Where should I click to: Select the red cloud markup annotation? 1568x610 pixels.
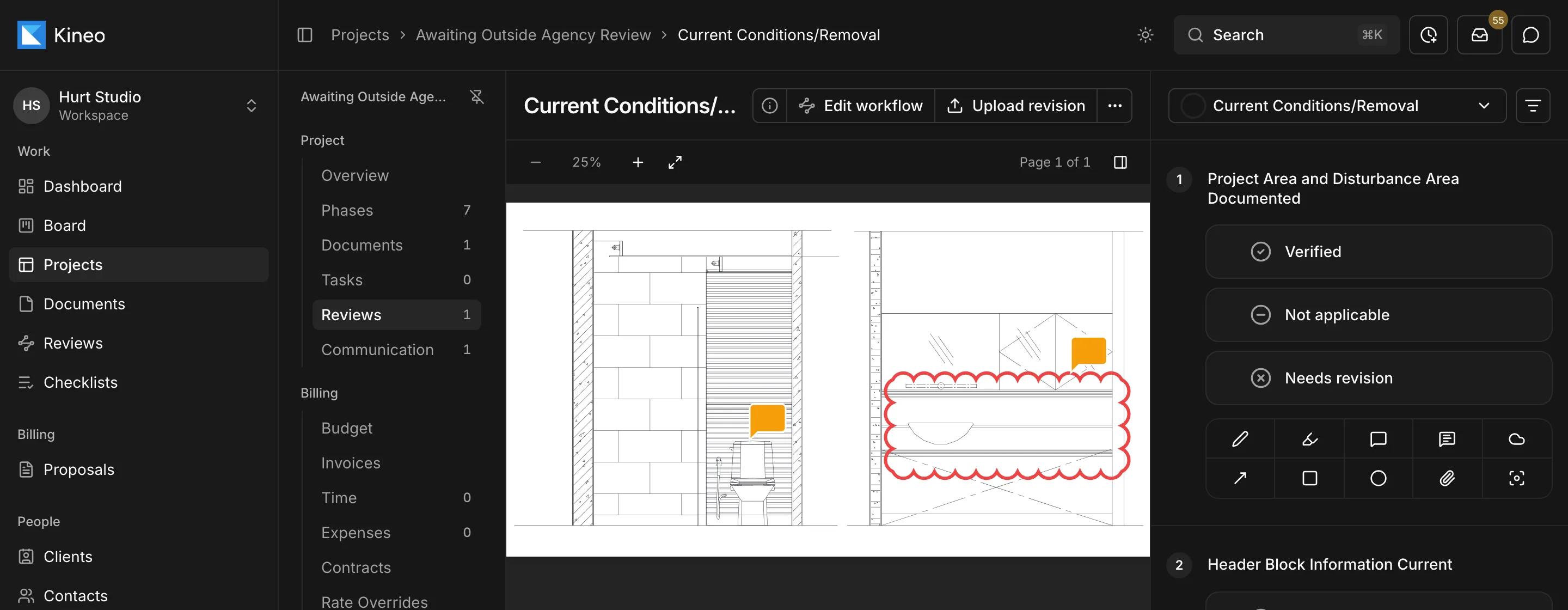[1006, 426]
